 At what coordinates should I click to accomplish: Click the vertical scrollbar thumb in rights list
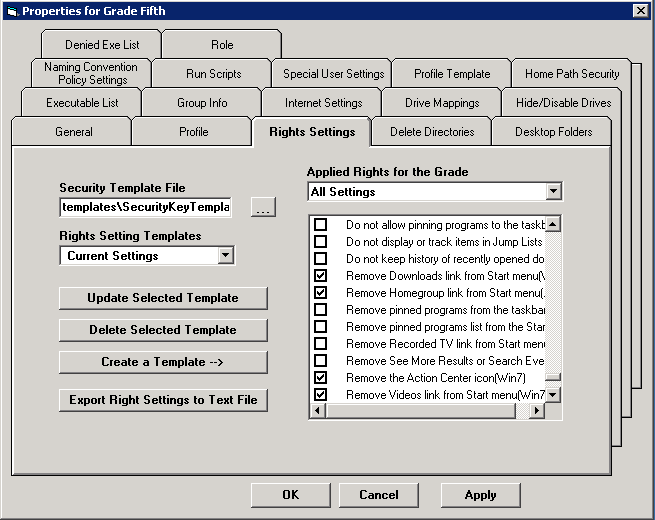(x=553, y=378)
